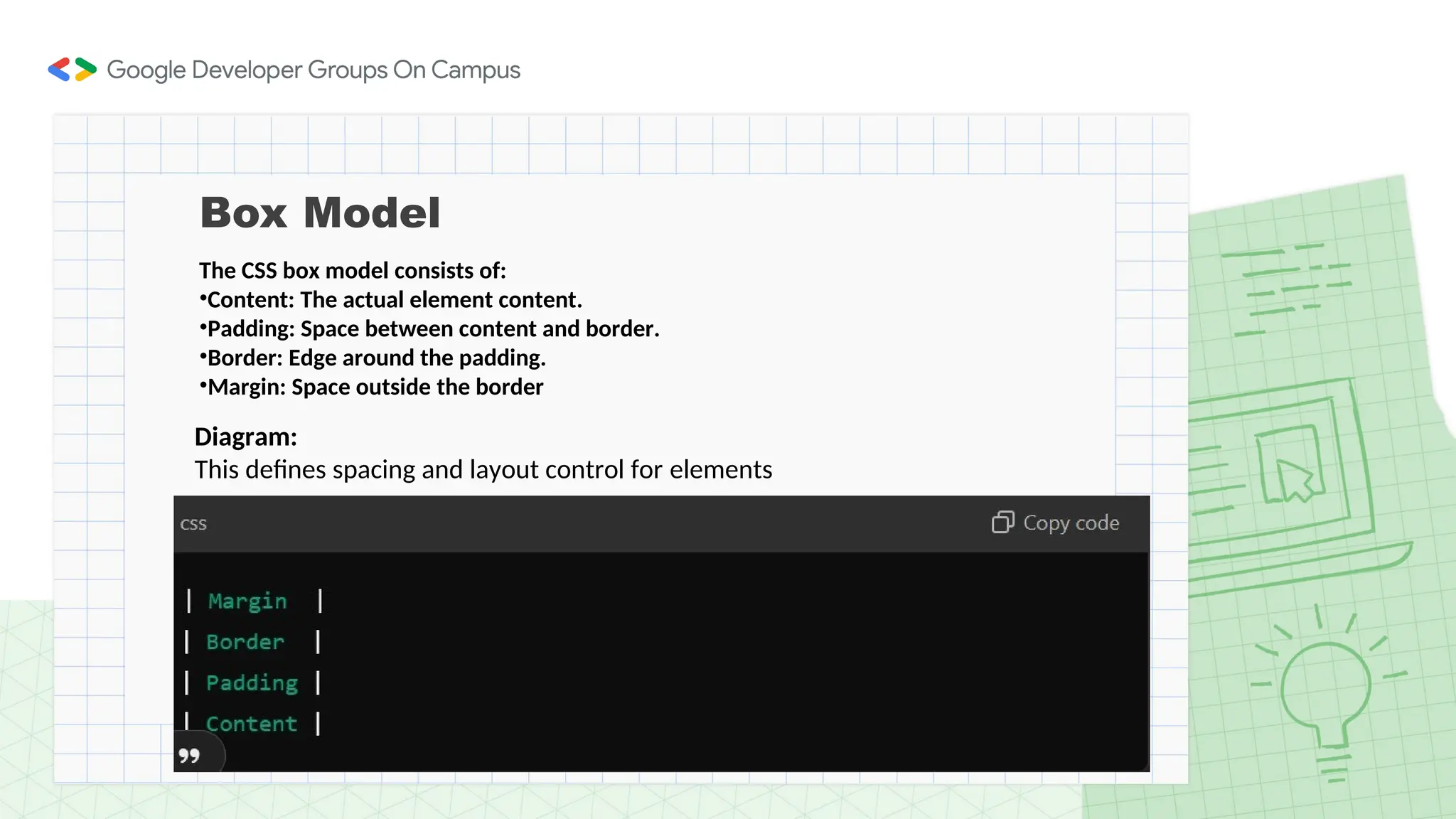Image resolution: width=1456 pixels, height=819 pixels.
Task: Click the Google Developer Groups logo icon
Action: click(x=72, y=70)
